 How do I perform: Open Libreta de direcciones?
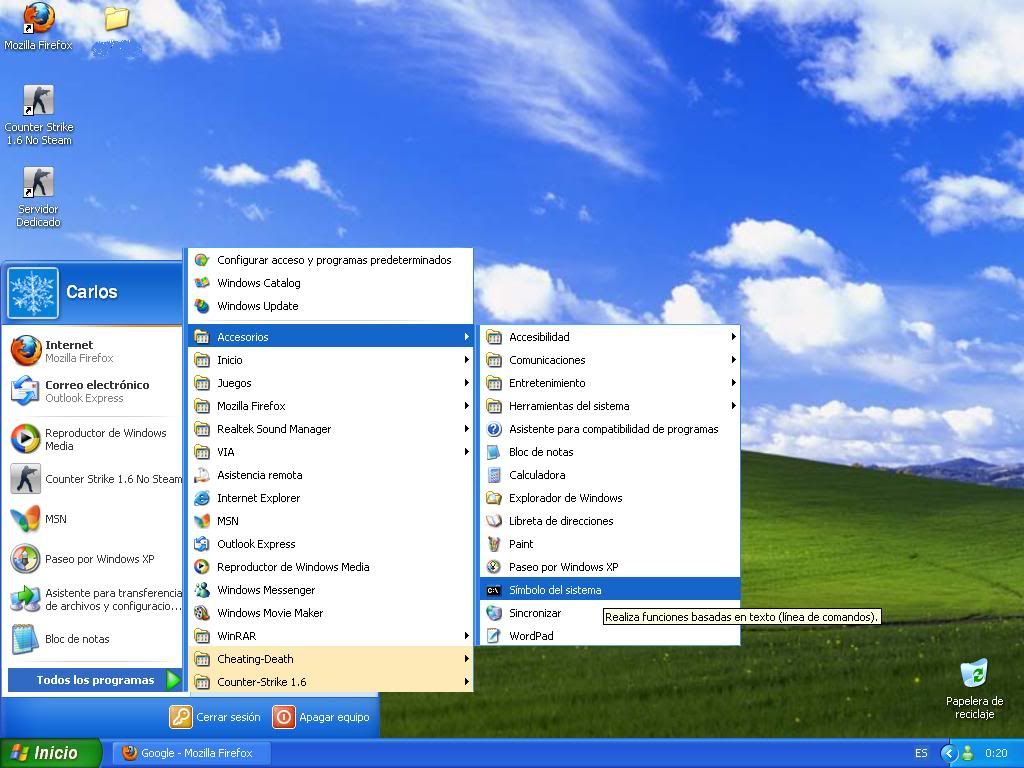[610, 520]
